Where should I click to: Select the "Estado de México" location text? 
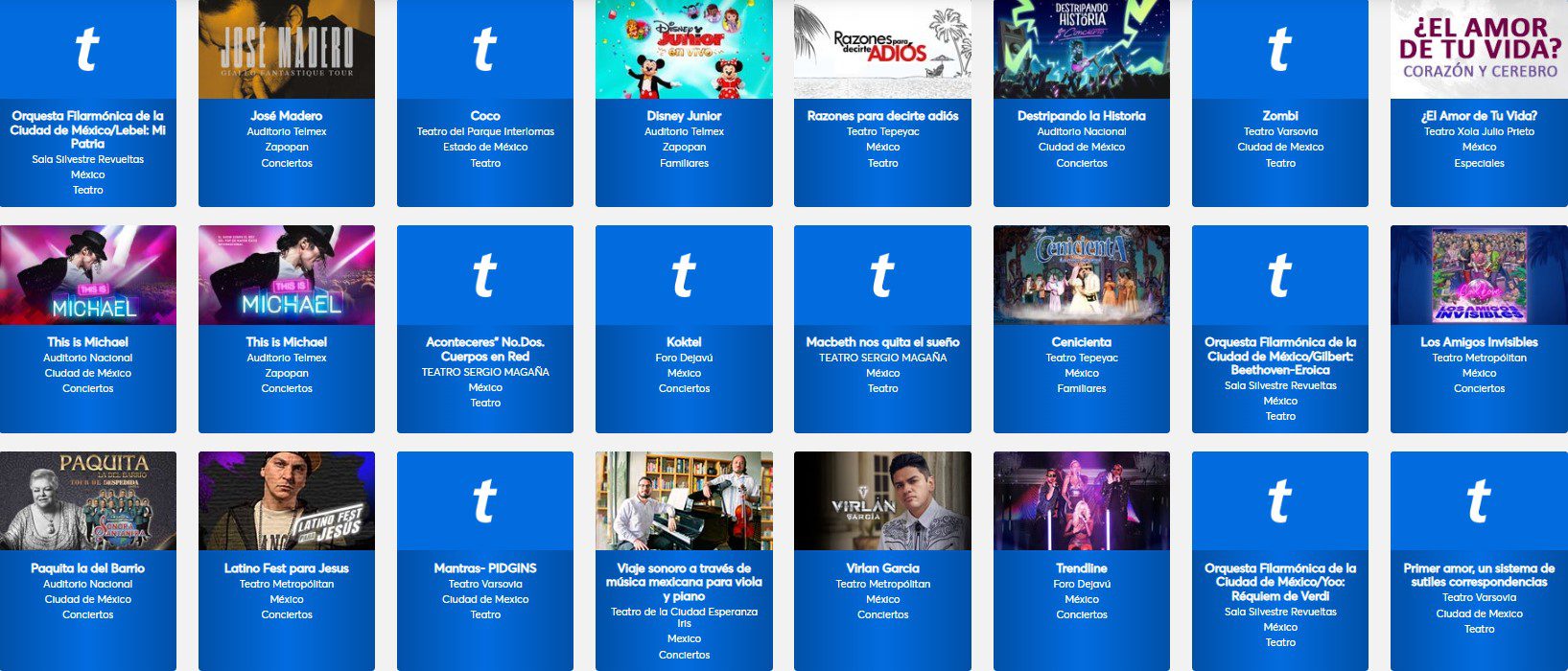tap(485, 148)
